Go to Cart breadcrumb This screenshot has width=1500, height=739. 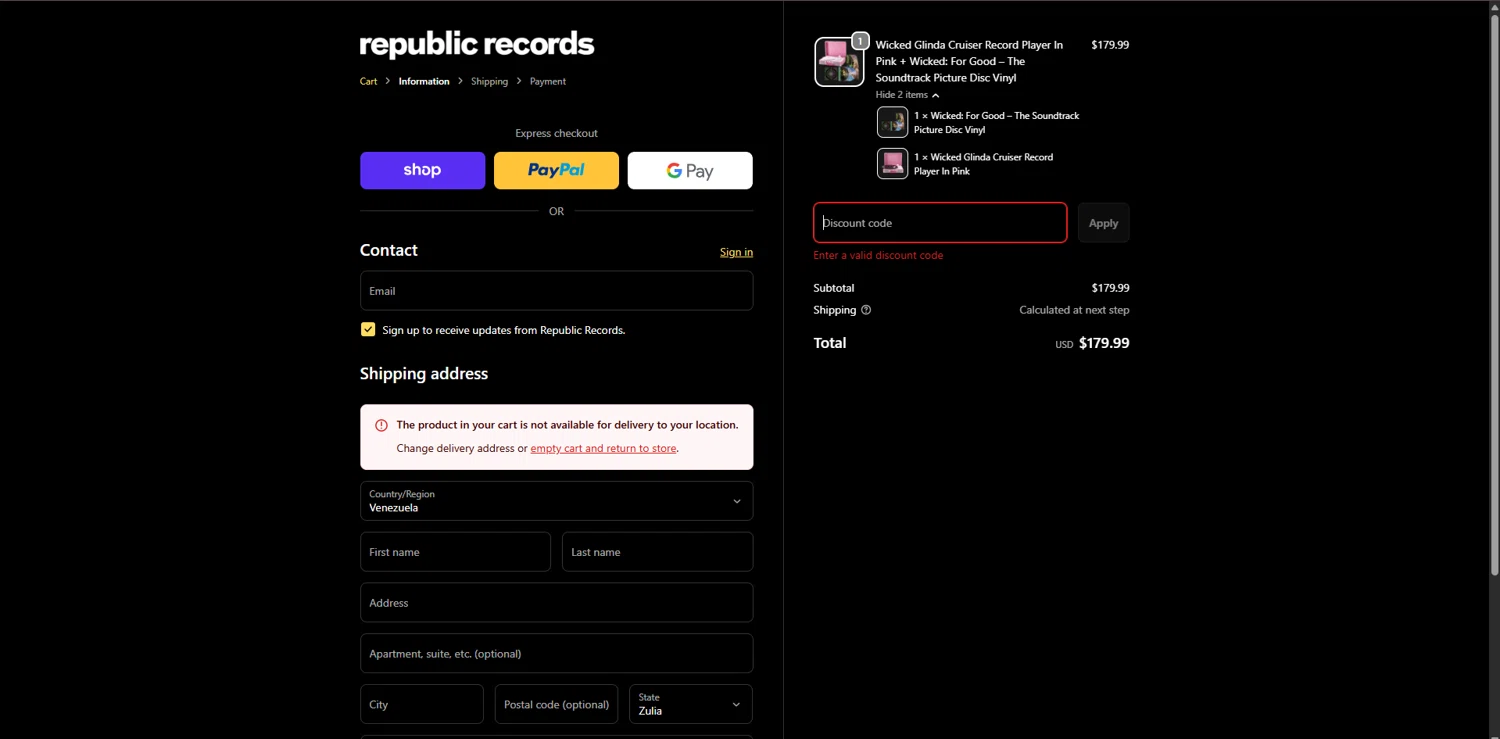pyautogui.click(x=368, y=81)
